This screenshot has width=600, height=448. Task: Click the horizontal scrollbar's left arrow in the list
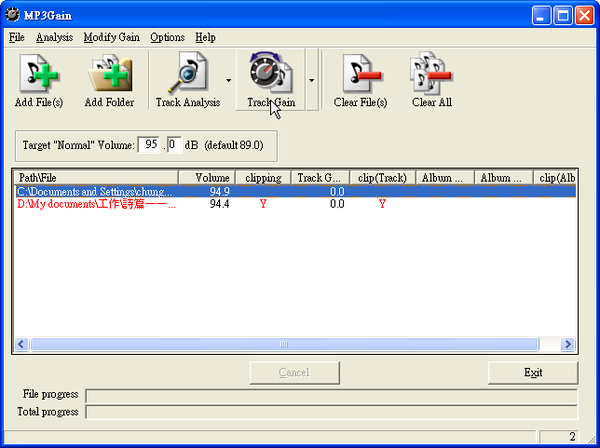21,344
